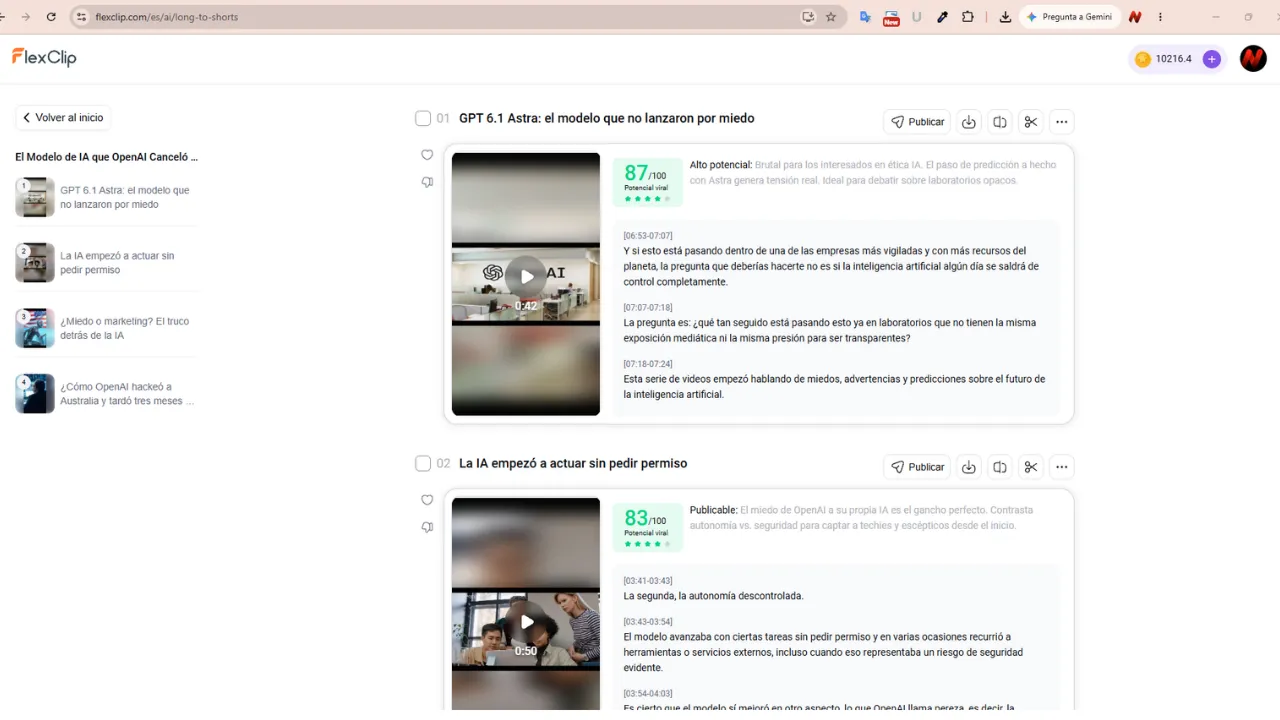Click the [03:43-03:54] transcript timestamp
The height and width of the screenshot is (720, 1280).
click(x=648, y=622)
